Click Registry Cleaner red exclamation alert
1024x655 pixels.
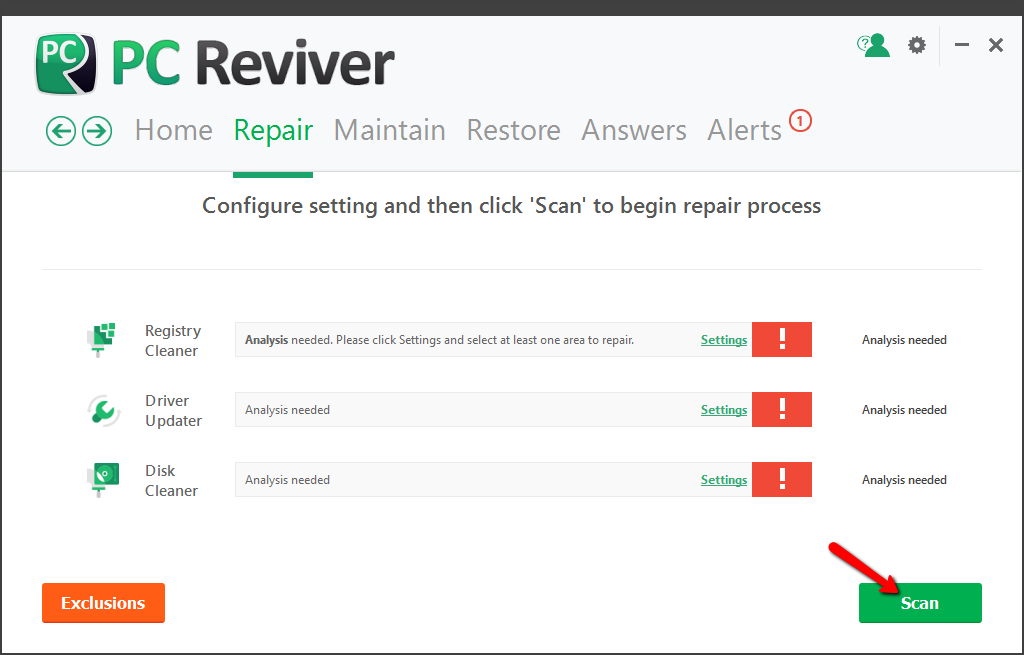click(x=782, y=340)
